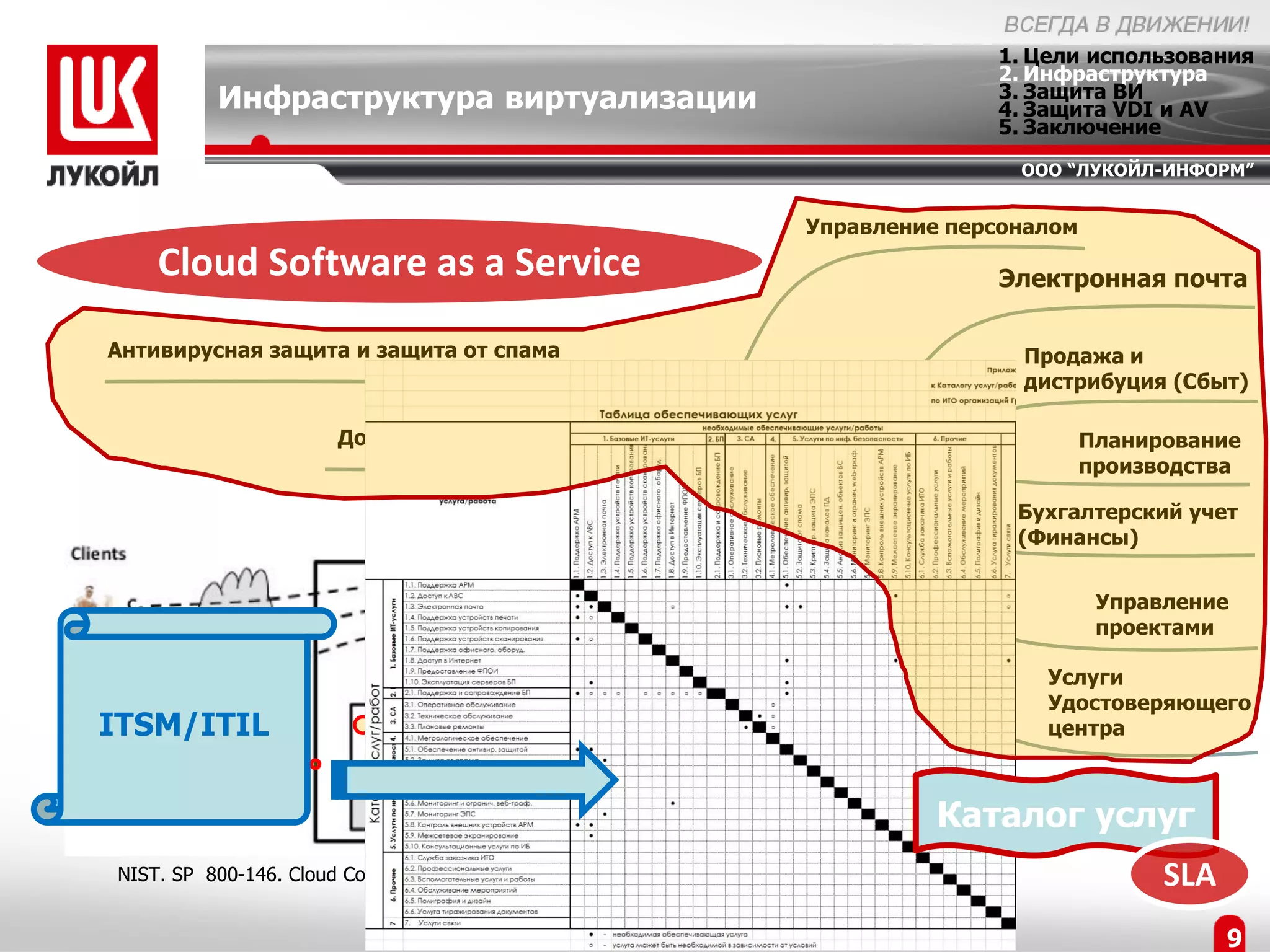Click row '6.5. Полиграфия и дизайн'
1270x952 pixels.
tap(487, 901)
